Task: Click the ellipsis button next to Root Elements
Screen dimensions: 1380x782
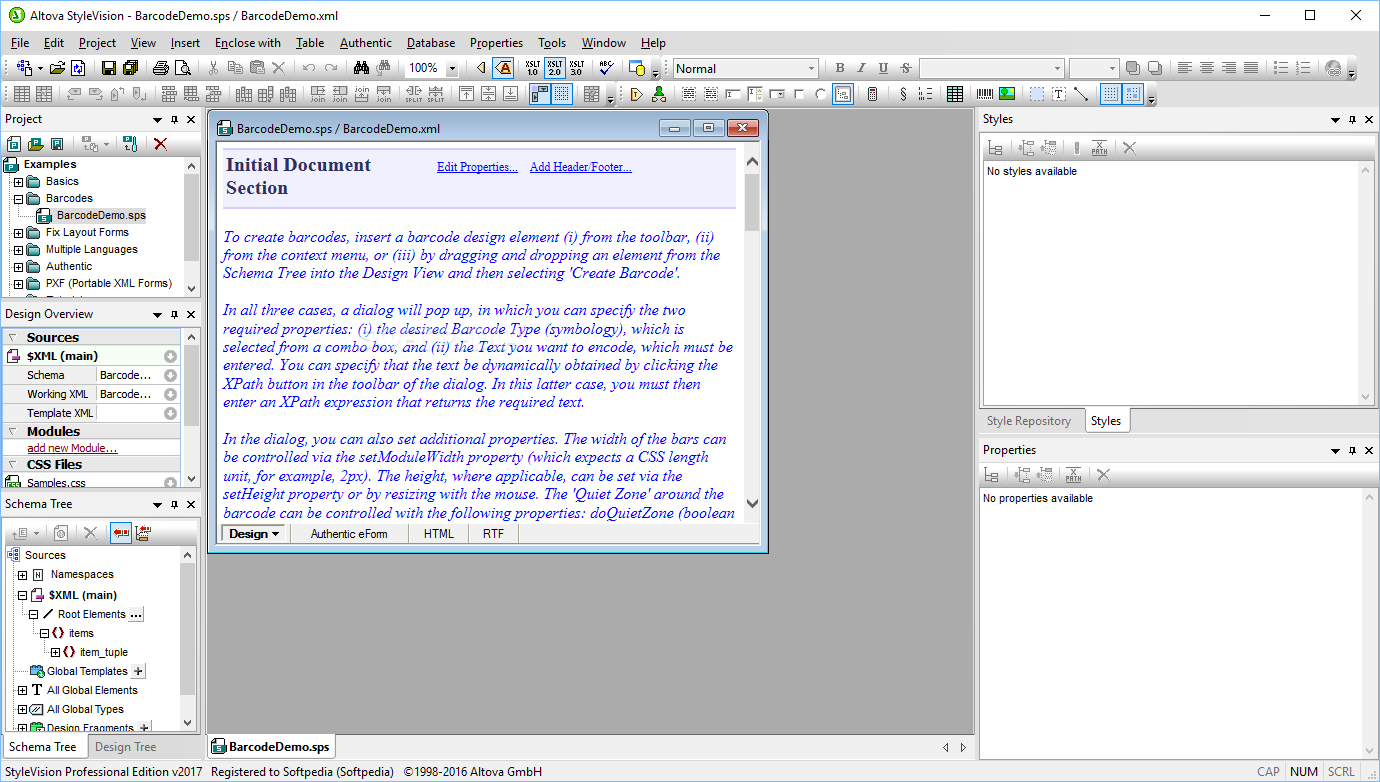Action: coord(137,614)
